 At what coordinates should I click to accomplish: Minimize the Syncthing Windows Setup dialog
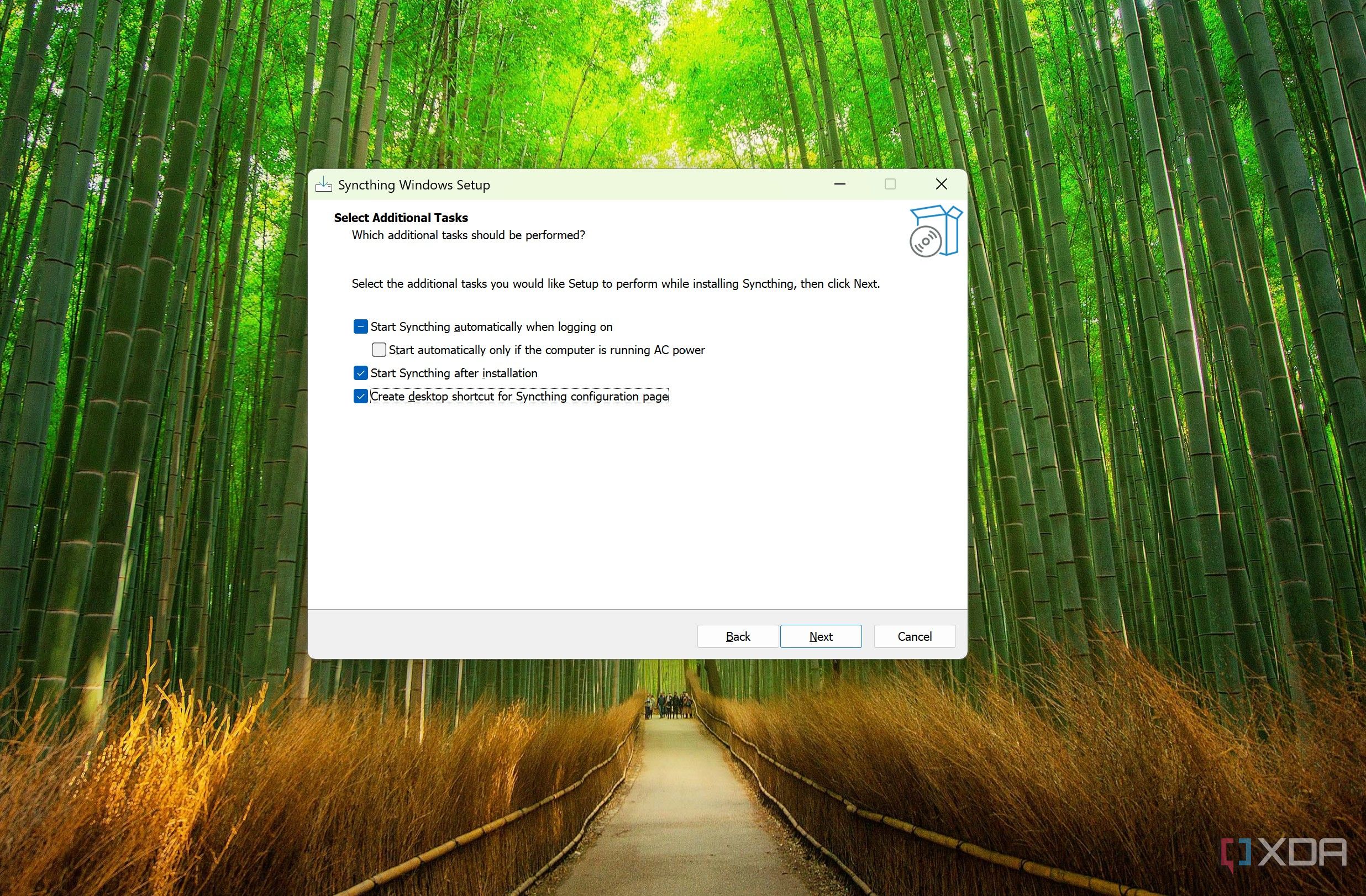(x=840, y=184)
